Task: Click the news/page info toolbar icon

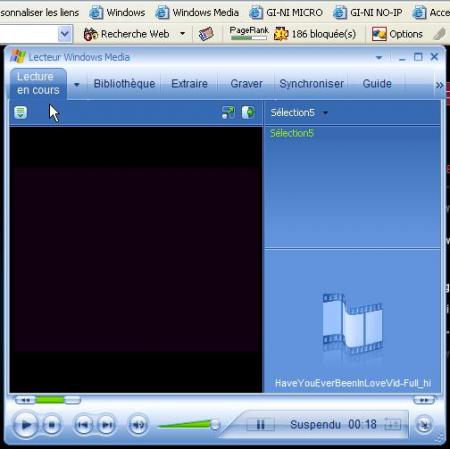Action: coord(206,34)
